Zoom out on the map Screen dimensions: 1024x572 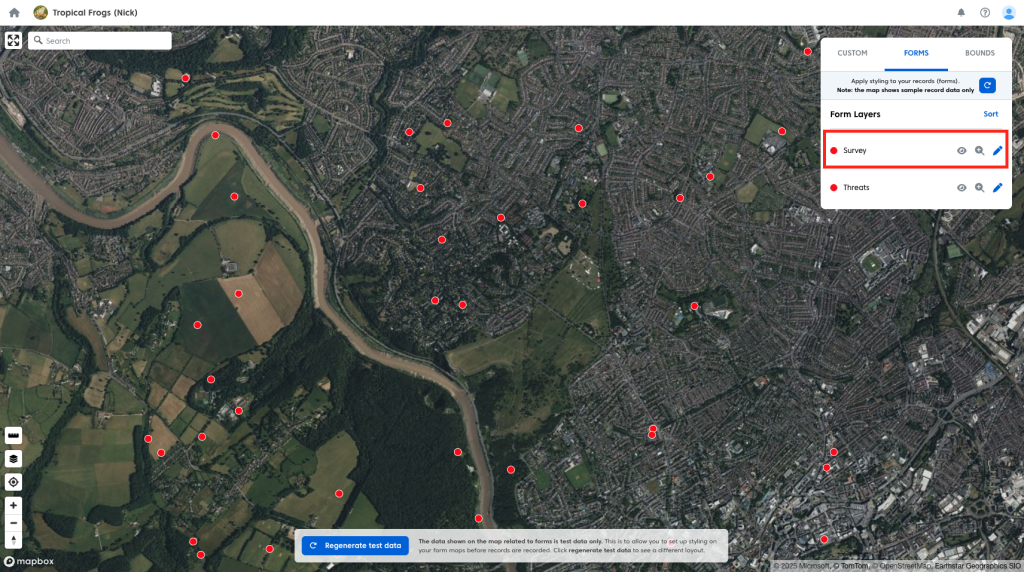[14, 523]
